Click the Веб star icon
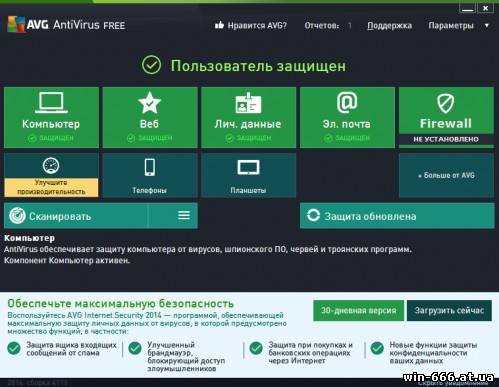The height and width of the screenshot is (387, 499). tap(149, 103)
